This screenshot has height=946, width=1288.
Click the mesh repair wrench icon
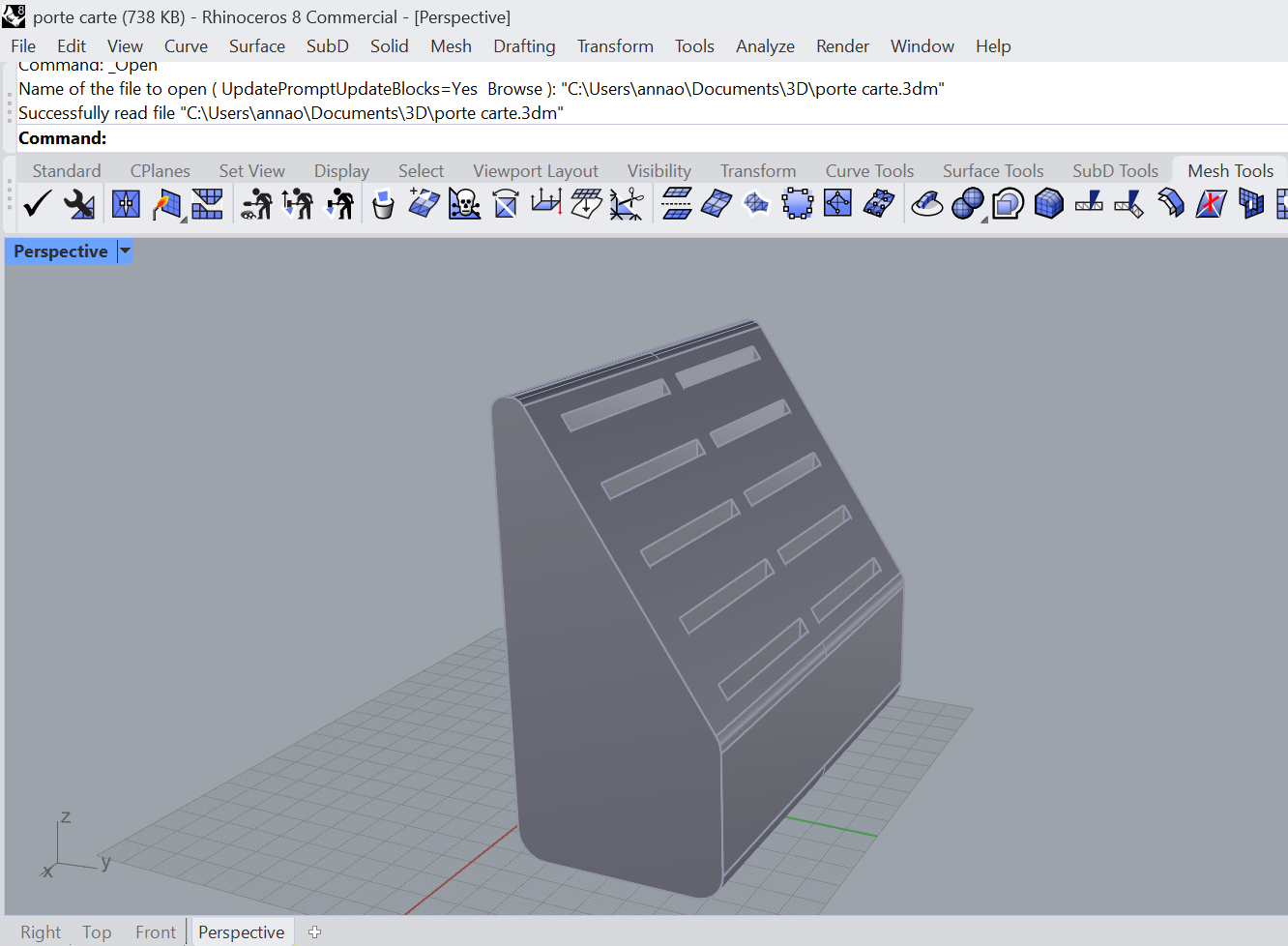[x=78, y=204]
